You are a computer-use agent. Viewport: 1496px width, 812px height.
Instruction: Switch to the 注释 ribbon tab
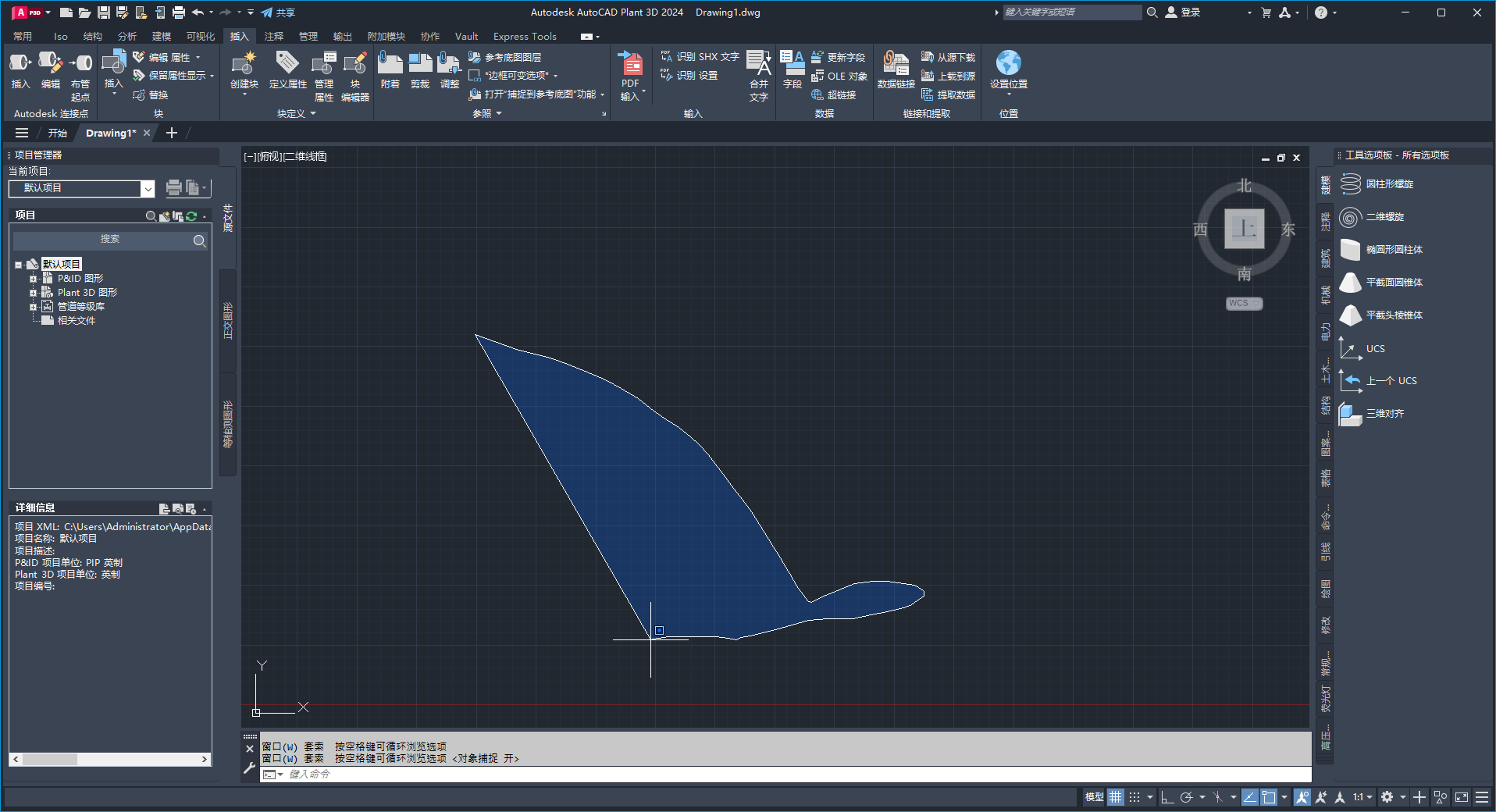point(274,36)
